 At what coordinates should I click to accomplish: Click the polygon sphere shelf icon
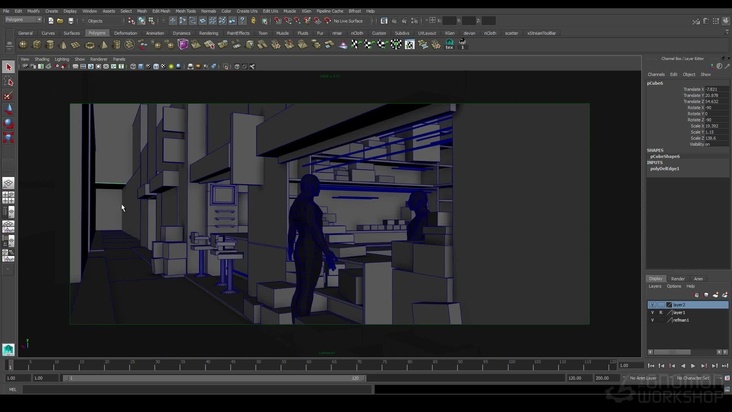pyautogui.click(x=22, y=44)
